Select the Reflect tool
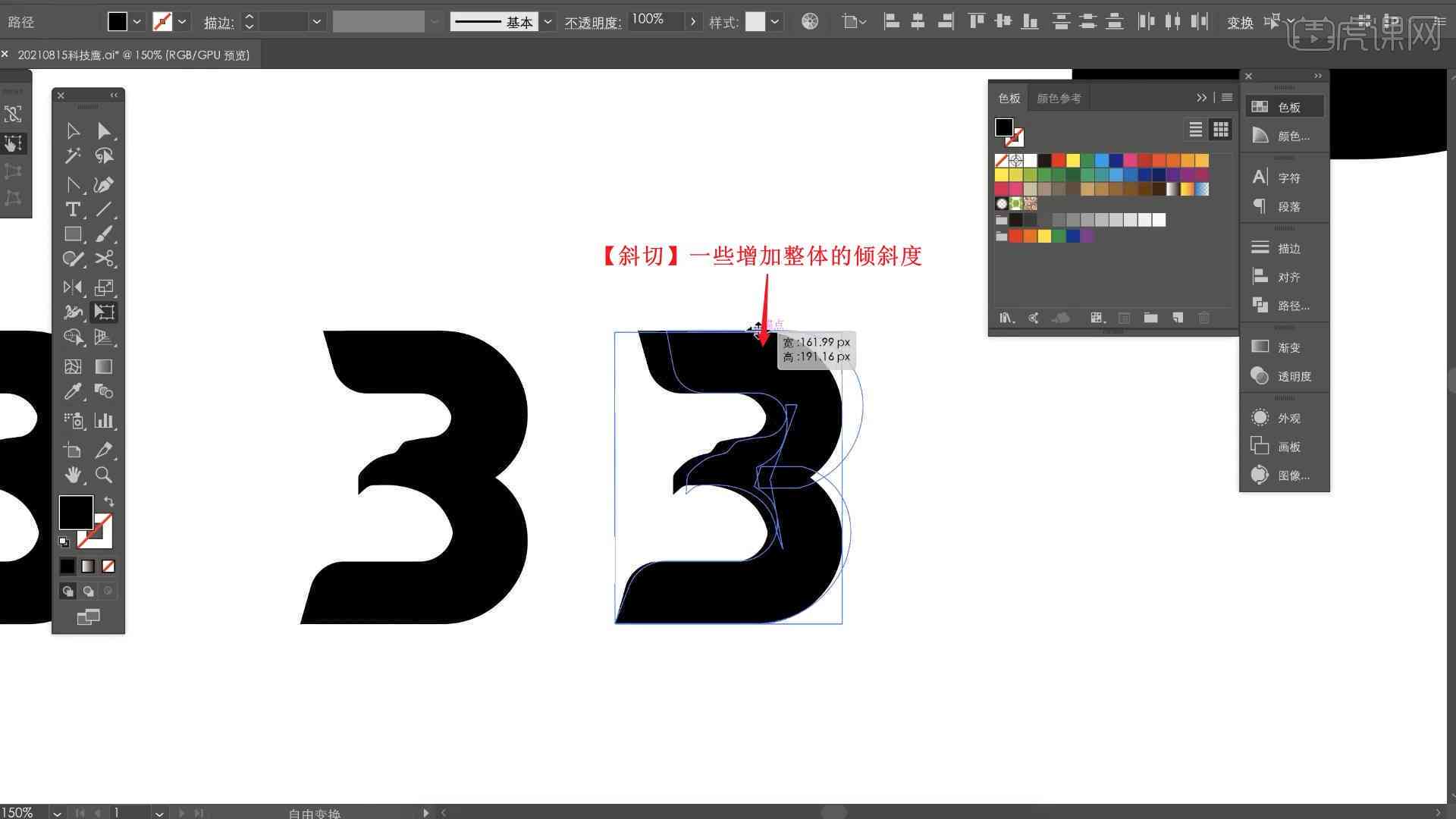Viewport: 1456px width, 819px height. point(73,287)
